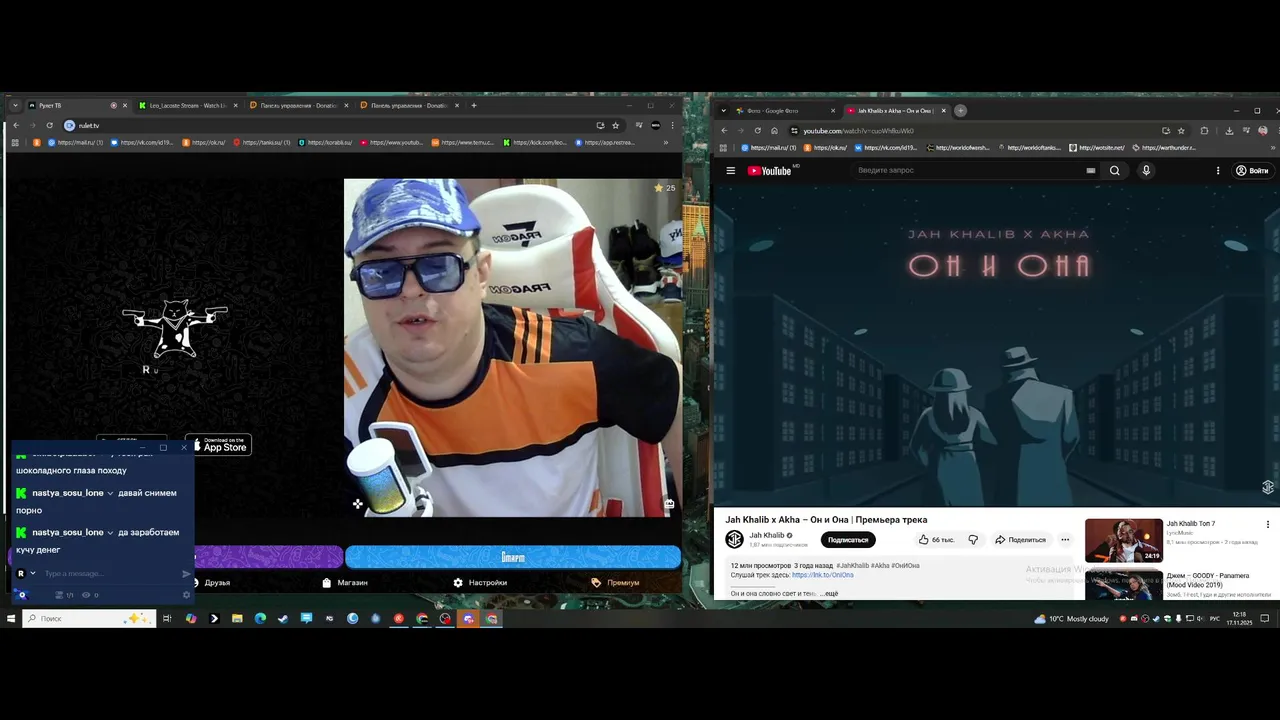Open Microsoft Edge from the taskbar
This screenshot has width=1280, height=720.
click(x=260, y=619)
